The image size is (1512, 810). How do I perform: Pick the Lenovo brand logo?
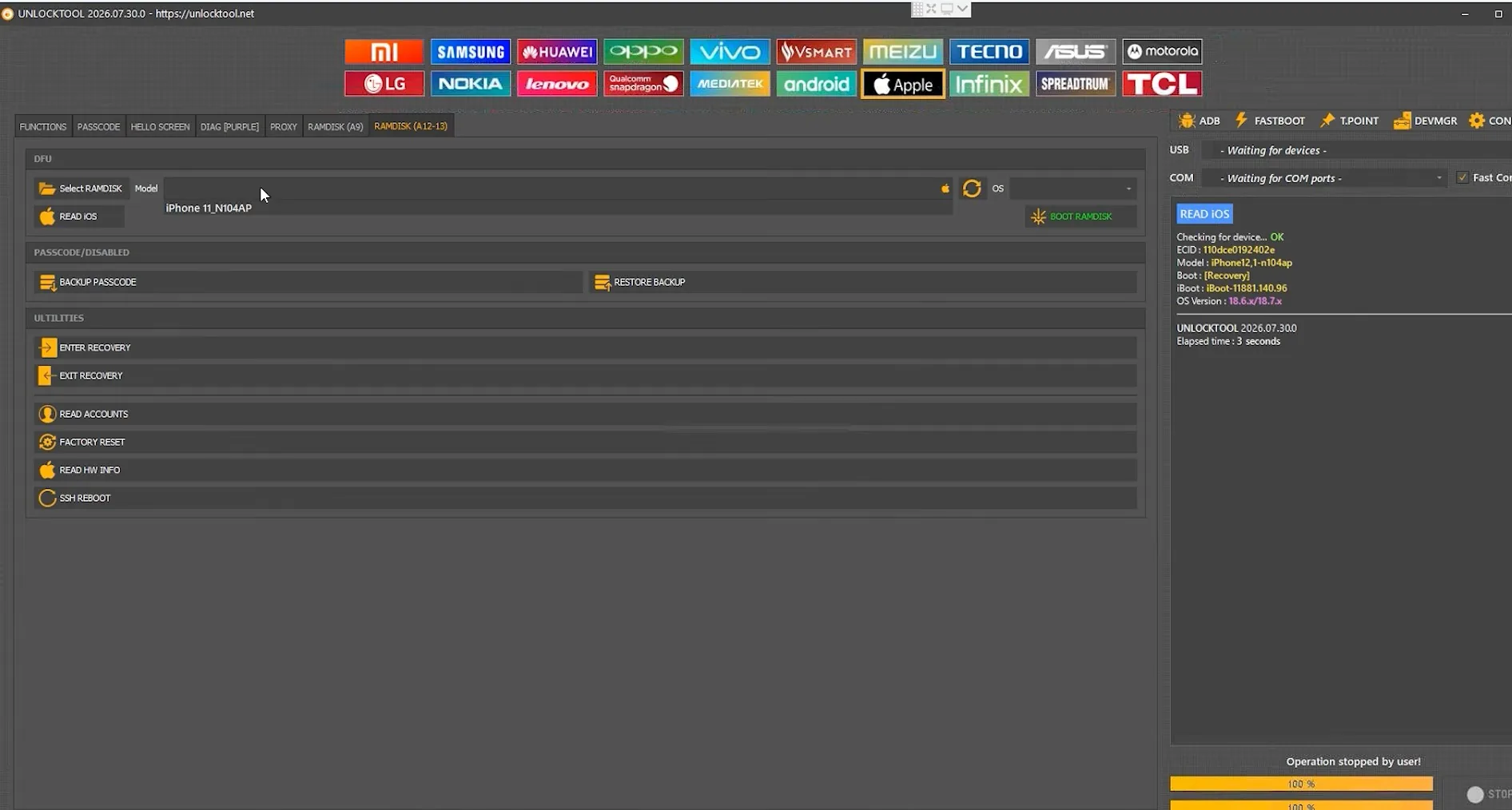557,84
